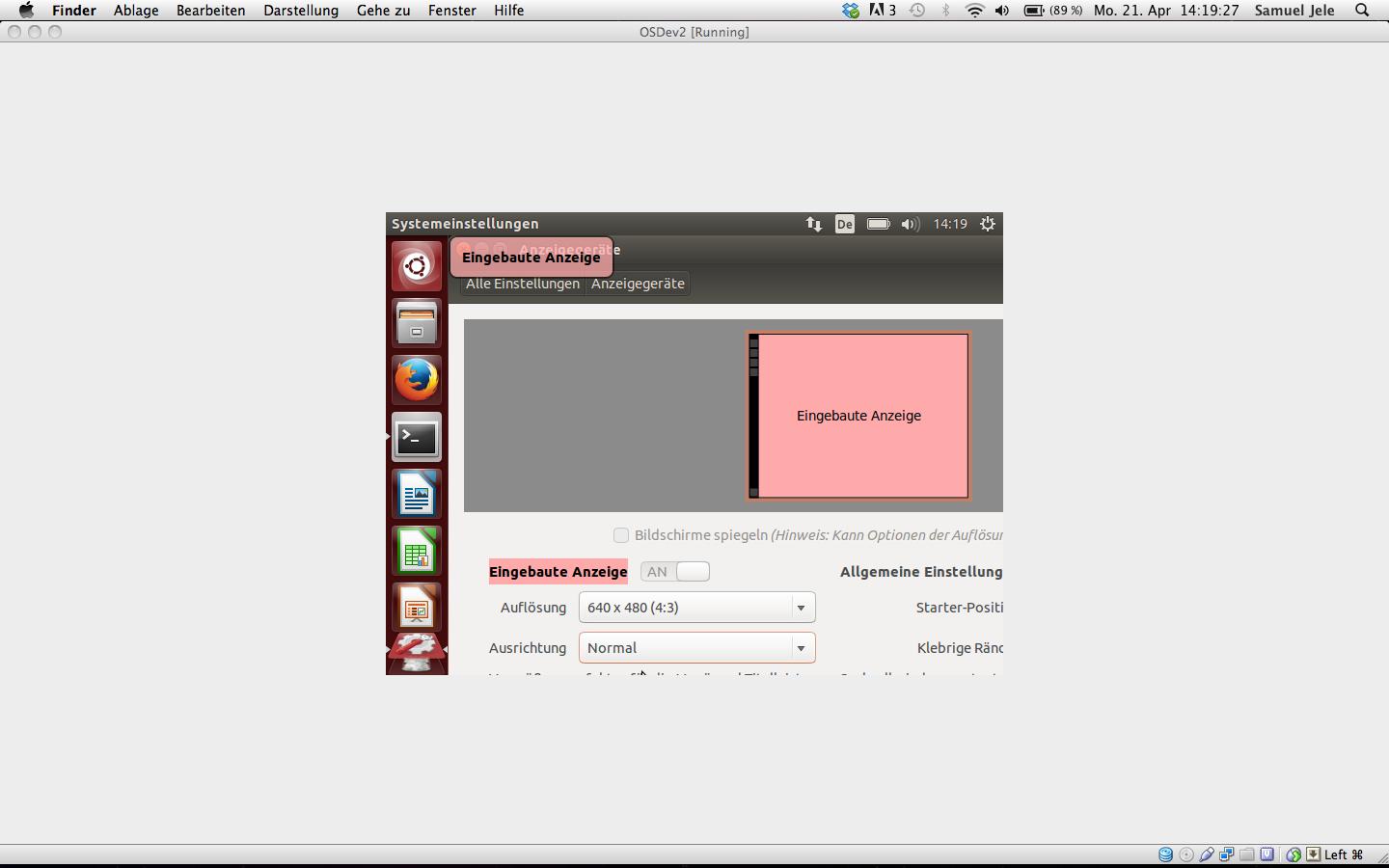1389x868 pixels.
Task: Open the Ubuntu battery indicator
Action: pos(878,224)
